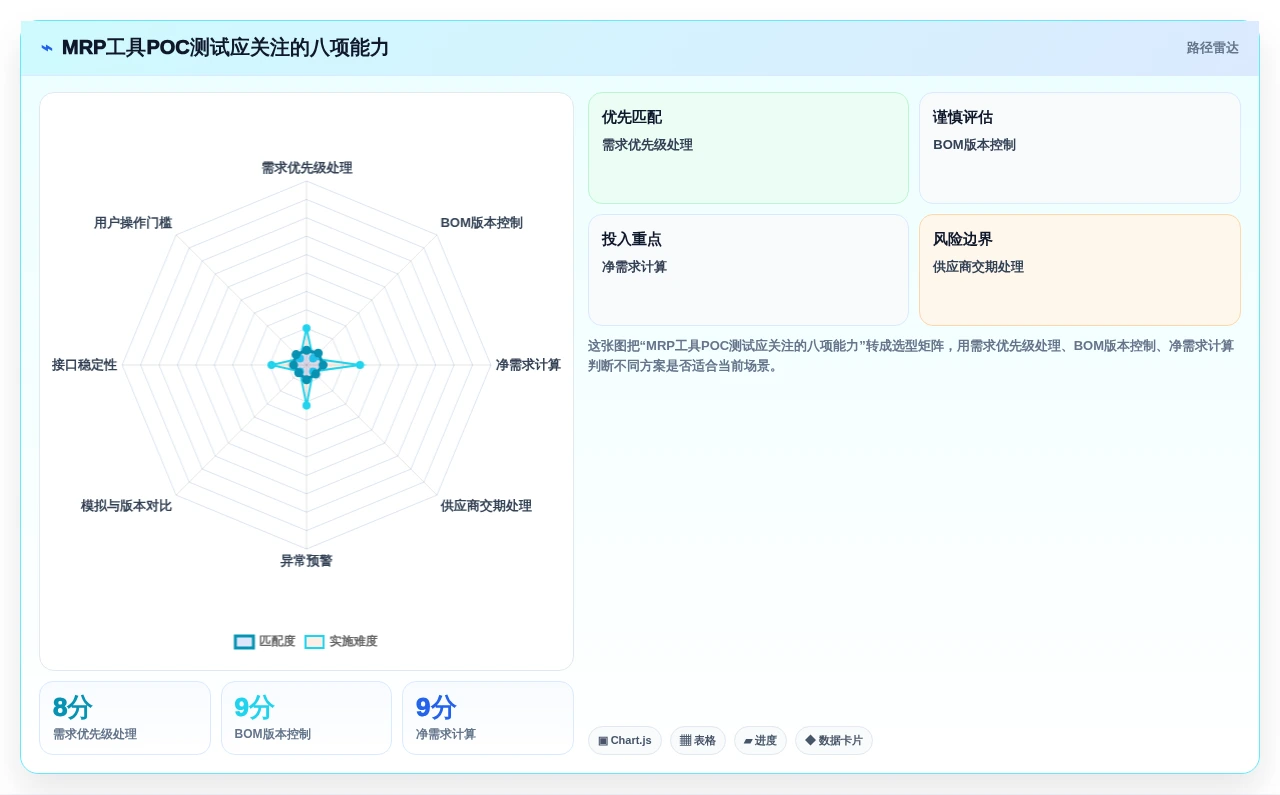Click the 8分 需求优先级处理 score card

click(x=125, y=718)
